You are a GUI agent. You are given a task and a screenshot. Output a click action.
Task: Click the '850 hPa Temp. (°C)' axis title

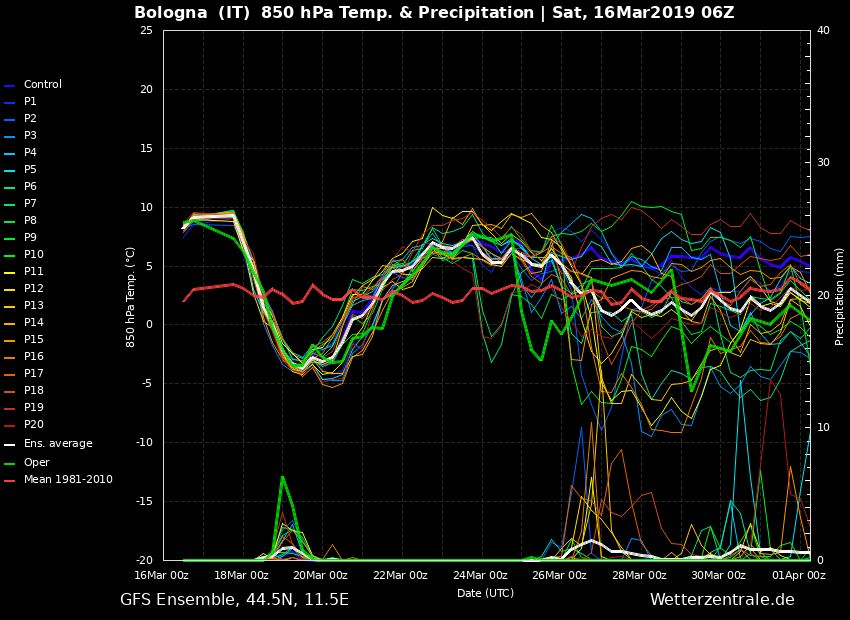tap(131, 297)
